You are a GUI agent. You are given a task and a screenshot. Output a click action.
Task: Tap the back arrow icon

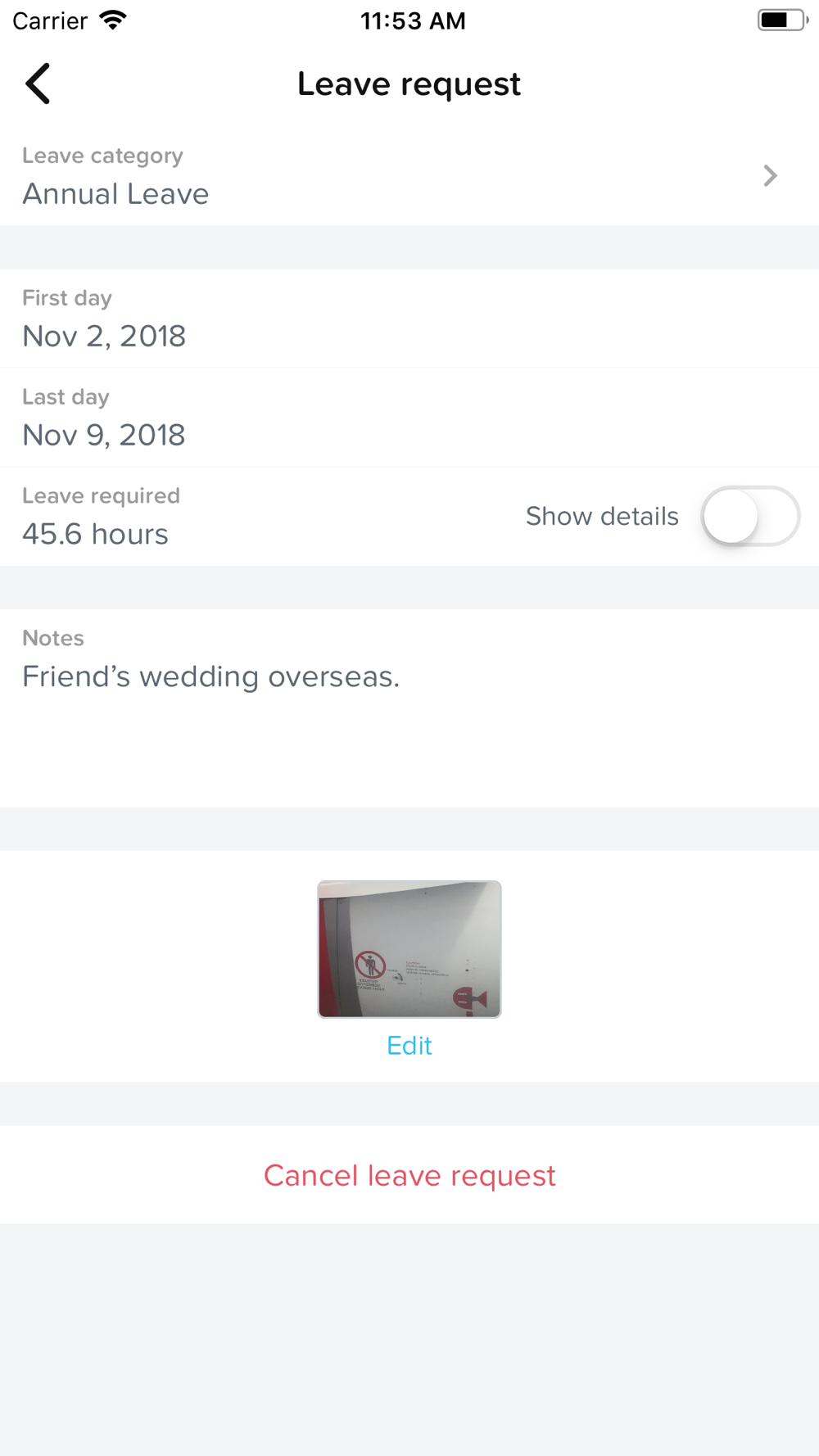click(x=38, y=84)
